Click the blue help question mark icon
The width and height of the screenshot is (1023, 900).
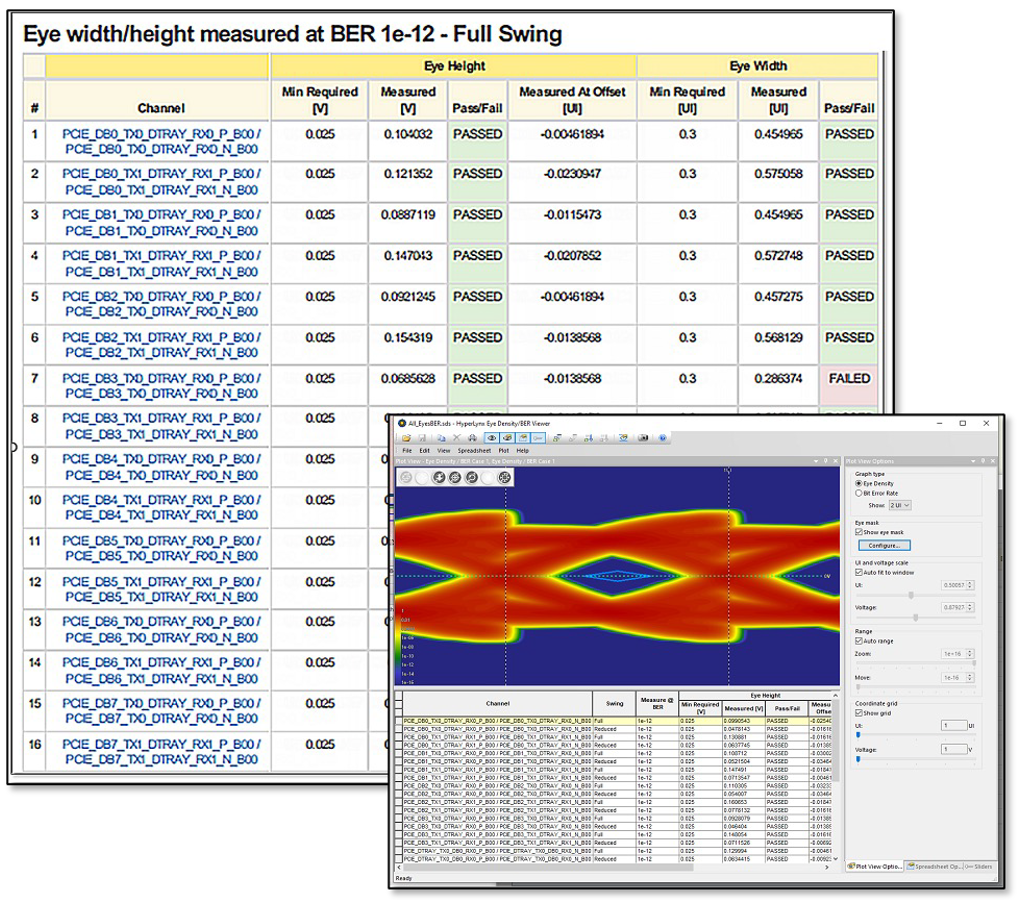[x=662, y=438]
